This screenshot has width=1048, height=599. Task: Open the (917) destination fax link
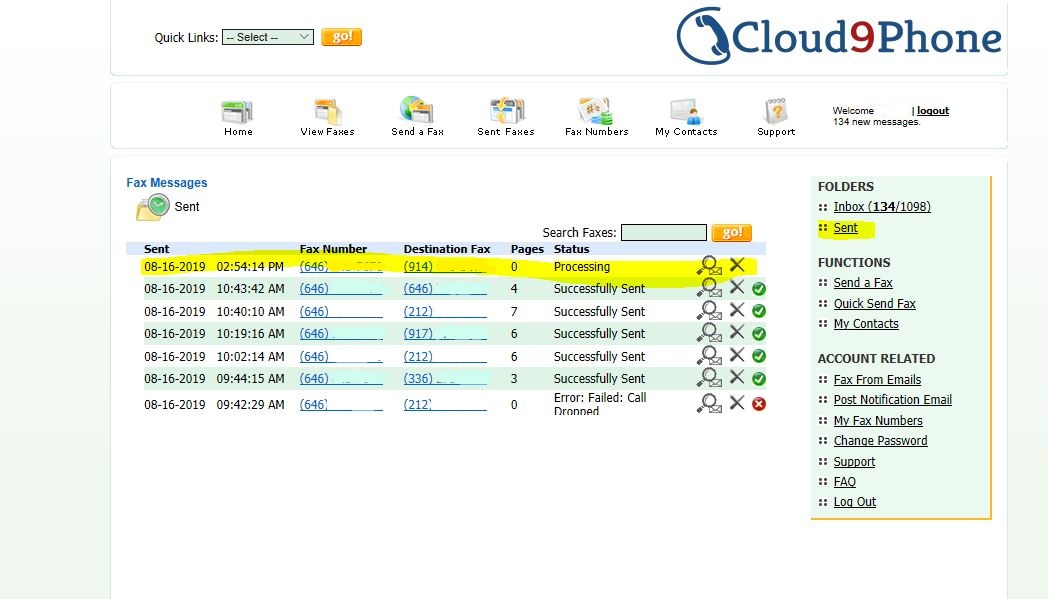(x=444, y=333)
